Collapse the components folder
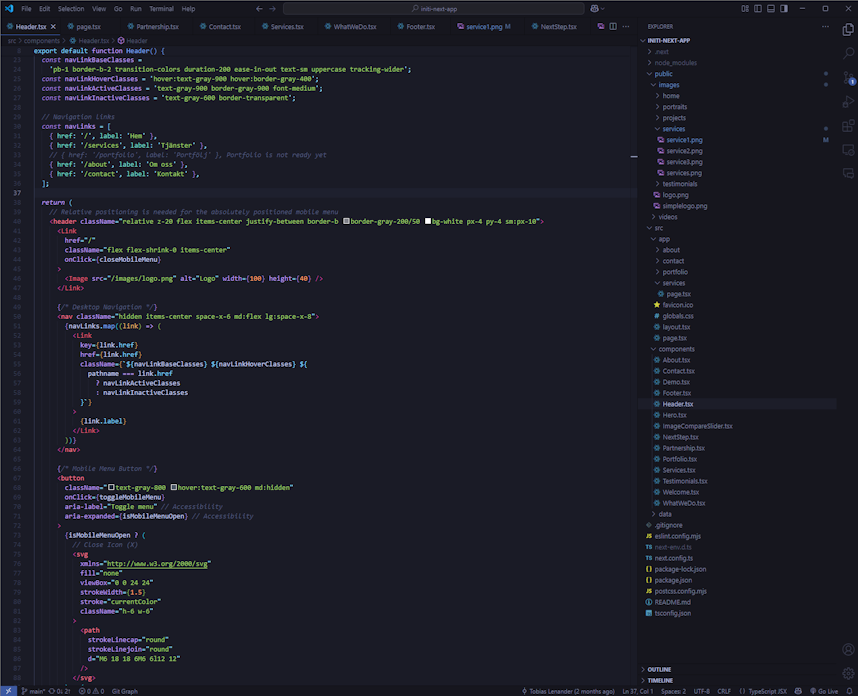 pos(738,349)
